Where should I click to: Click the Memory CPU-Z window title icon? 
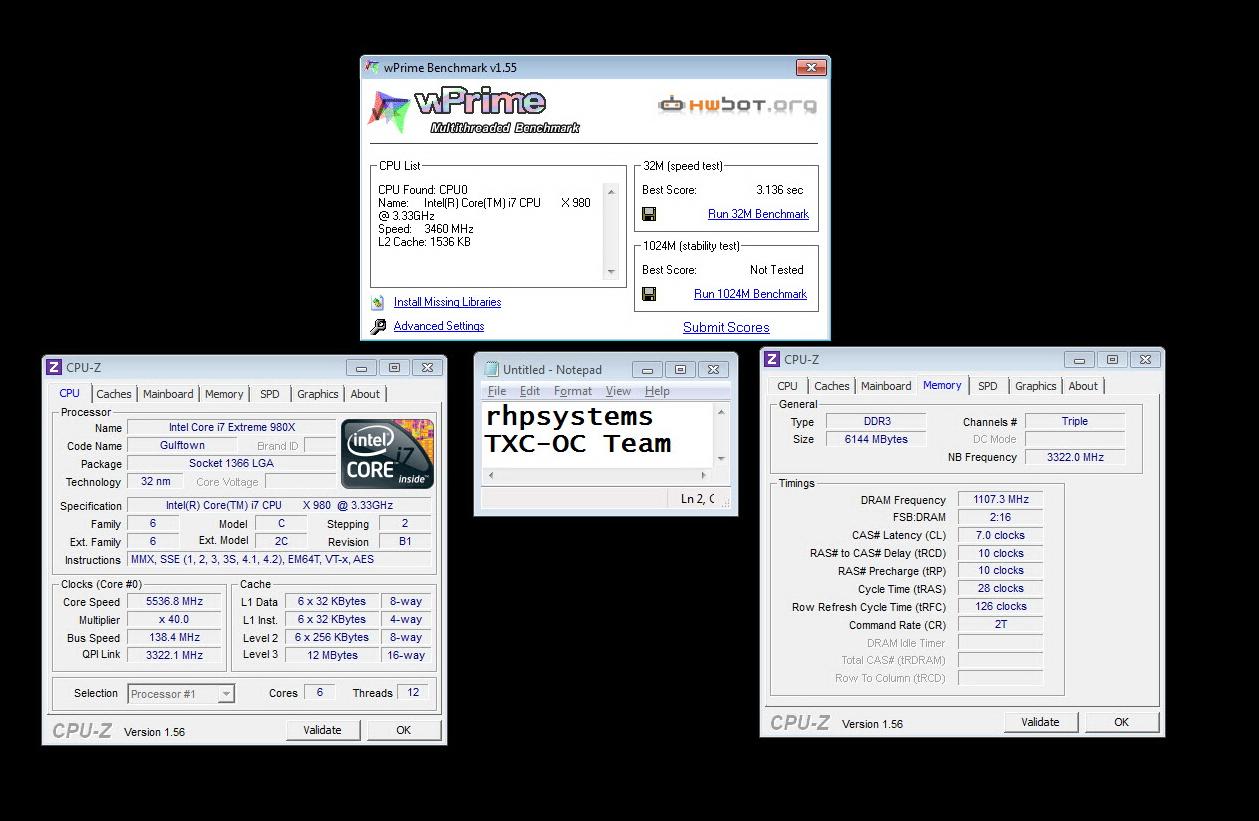pyautogui.click(x=773, y=360)
